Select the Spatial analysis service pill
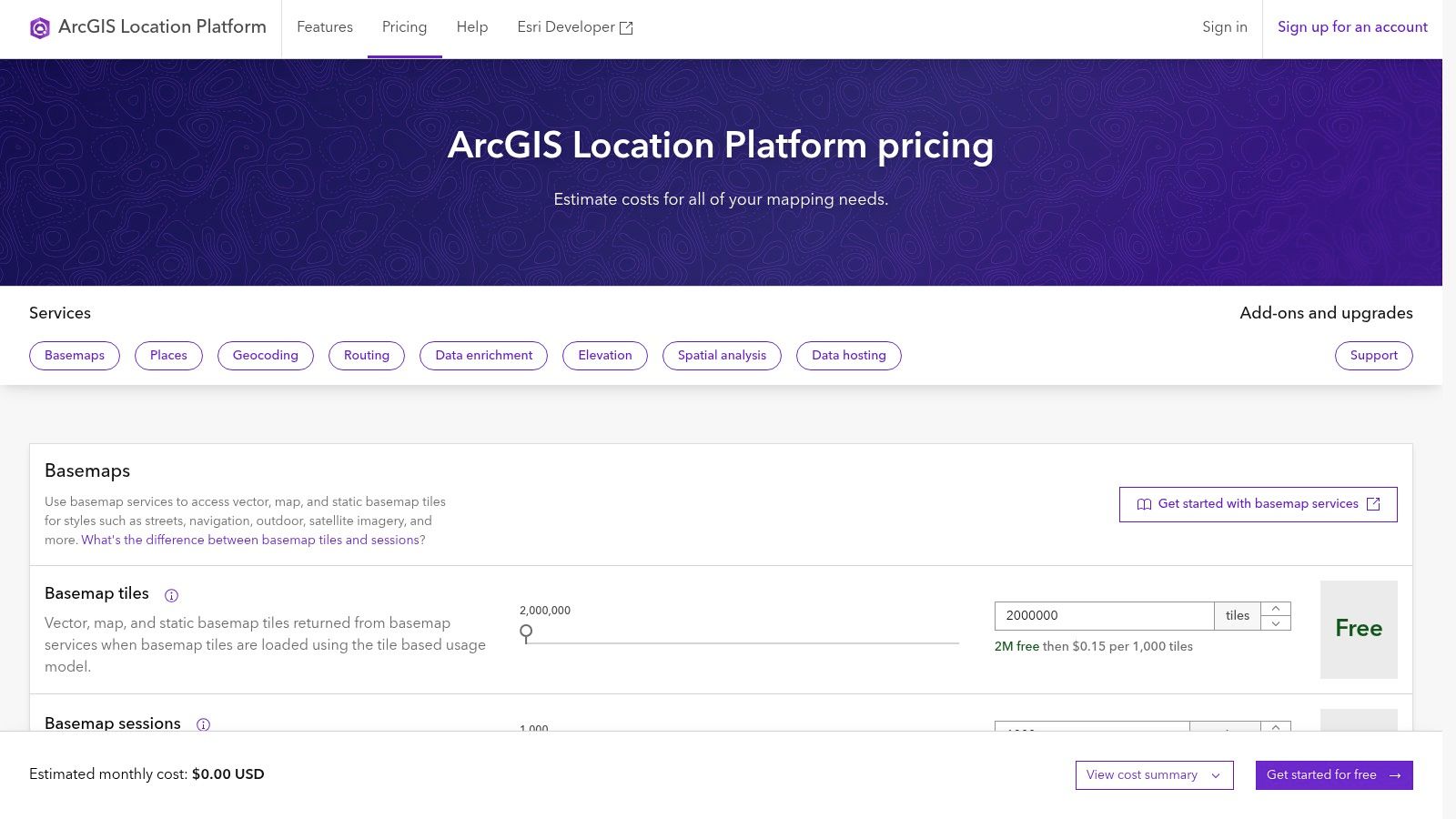The width and height of the screenshot is (1456, 819). (x=723, y=356)
